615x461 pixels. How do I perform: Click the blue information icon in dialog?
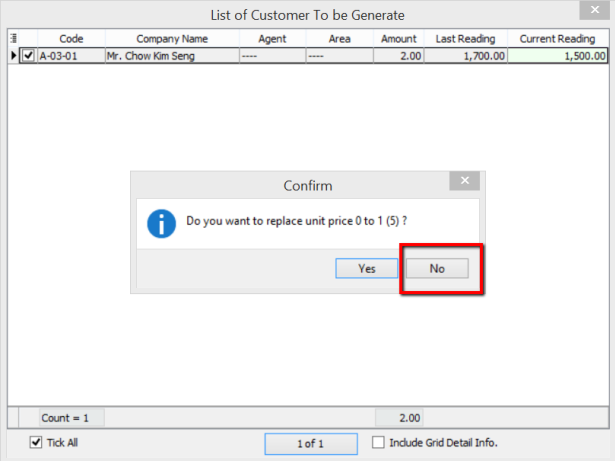coord(161,223)
